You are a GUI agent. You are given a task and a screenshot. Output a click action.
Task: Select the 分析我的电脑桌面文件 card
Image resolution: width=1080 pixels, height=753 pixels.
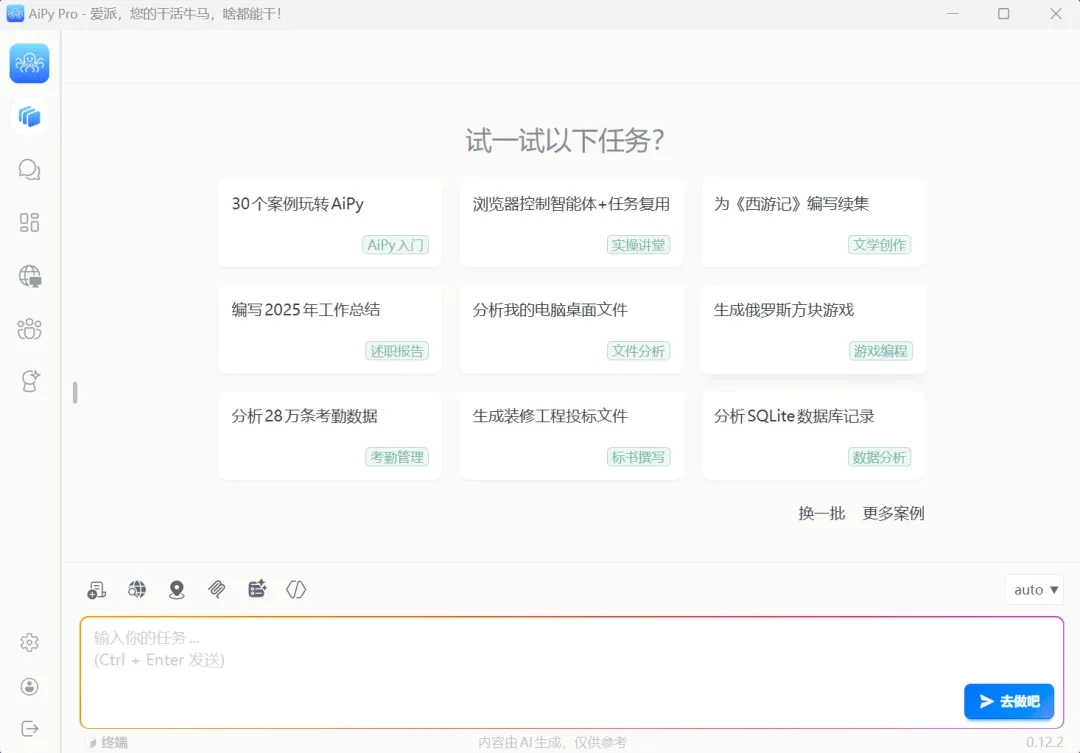572,329
